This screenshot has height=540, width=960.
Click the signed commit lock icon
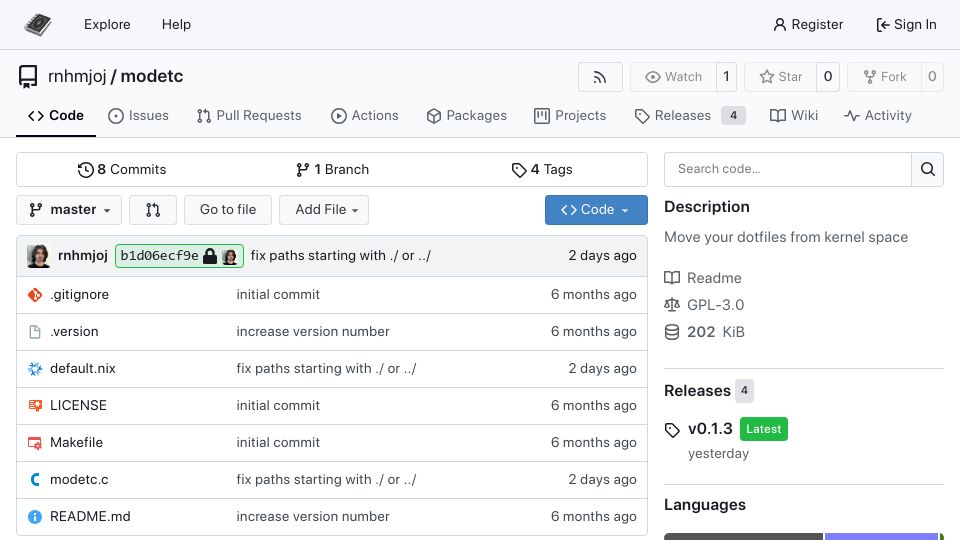pos(210,256)
